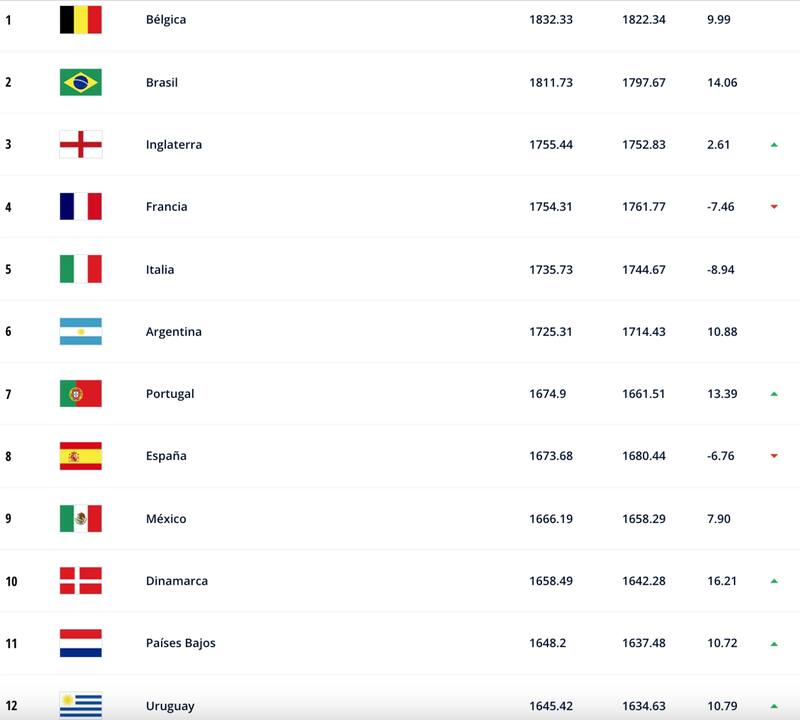The image size is (800, 720).
Task: Open the Bélgica team link
Action: pos(166,20)
